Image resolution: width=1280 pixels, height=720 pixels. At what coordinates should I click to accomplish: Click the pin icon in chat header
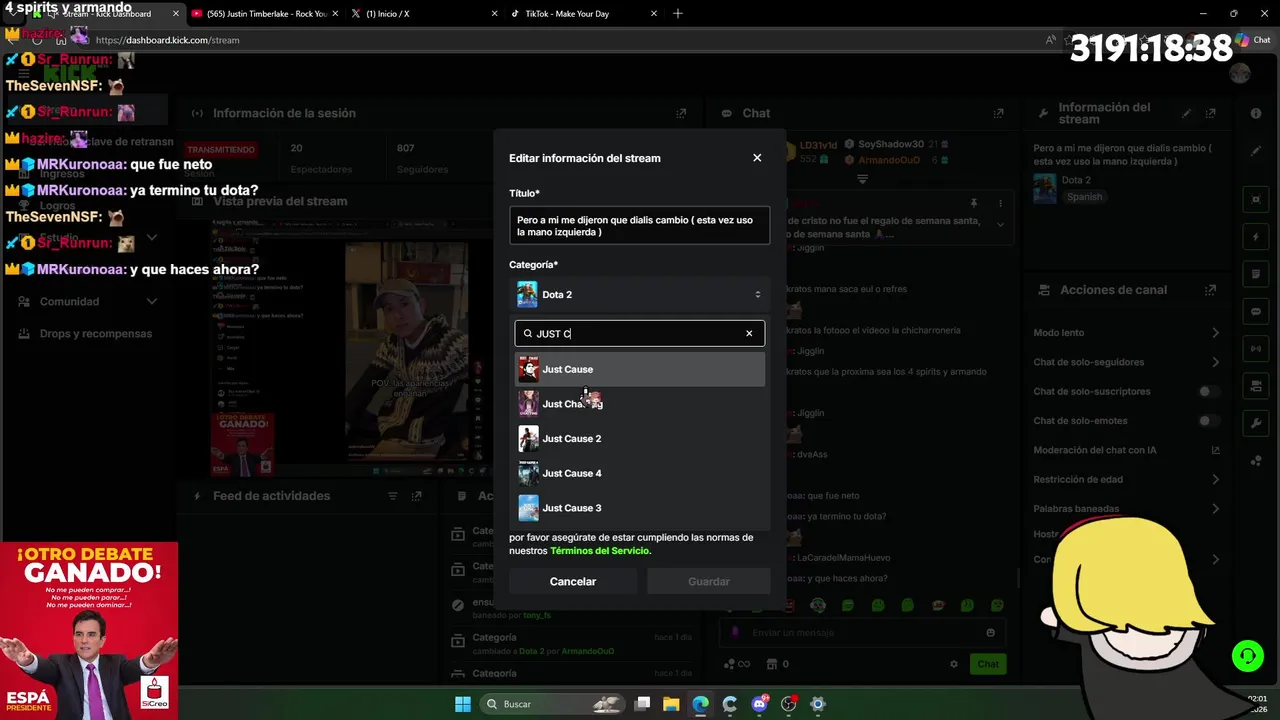974,203
